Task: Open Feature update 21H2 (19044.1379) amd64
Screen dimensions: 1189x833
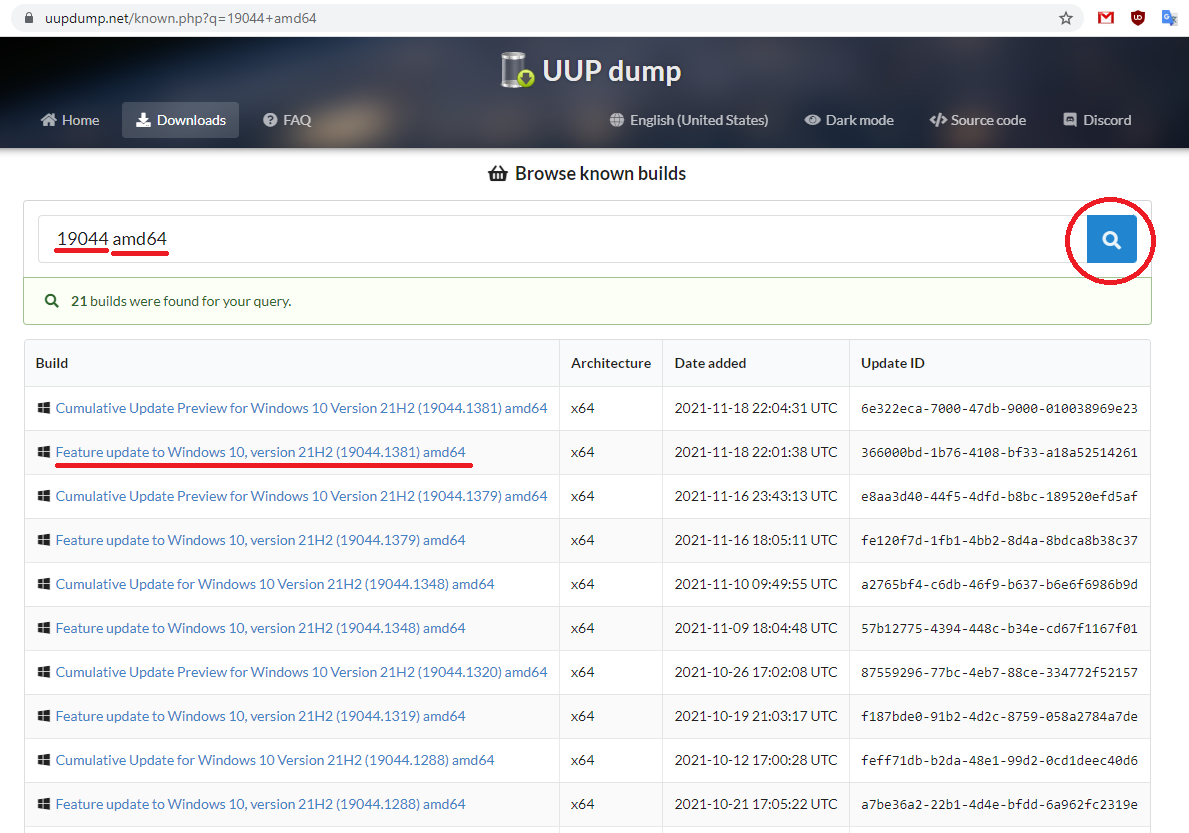Action: tap(260, 540)
